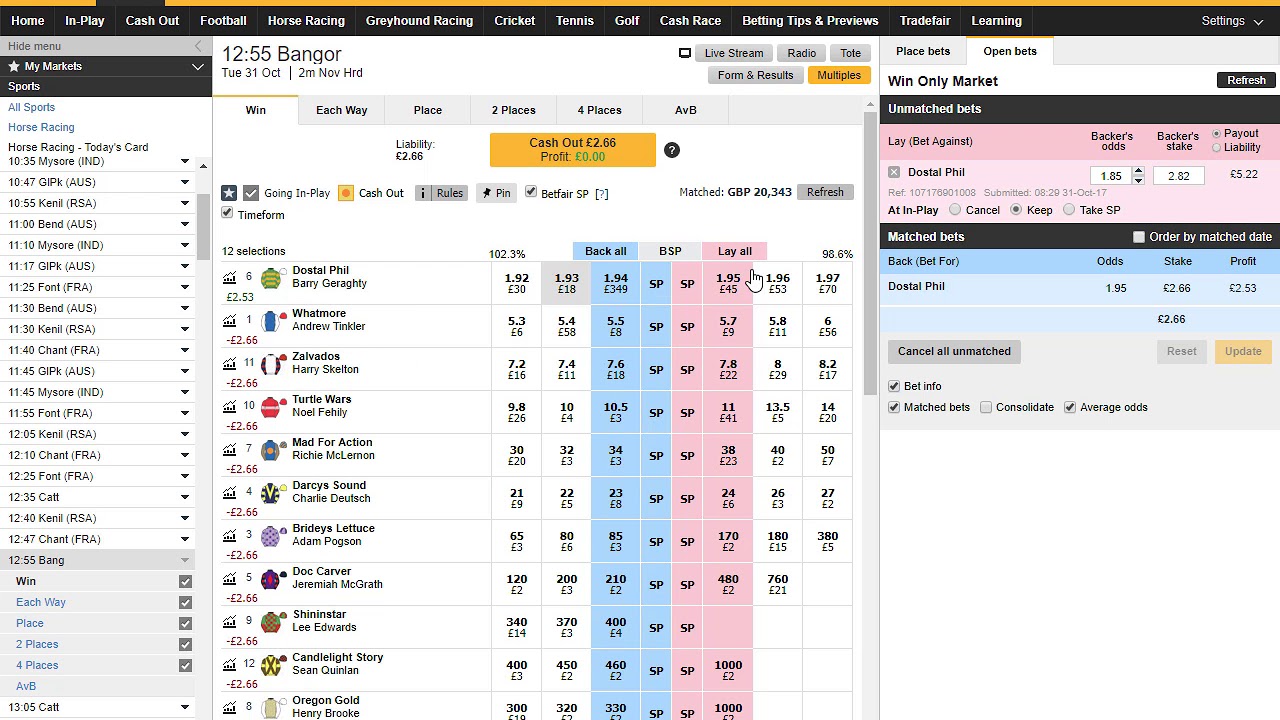Select the Liability radio button

(1216, 148)
